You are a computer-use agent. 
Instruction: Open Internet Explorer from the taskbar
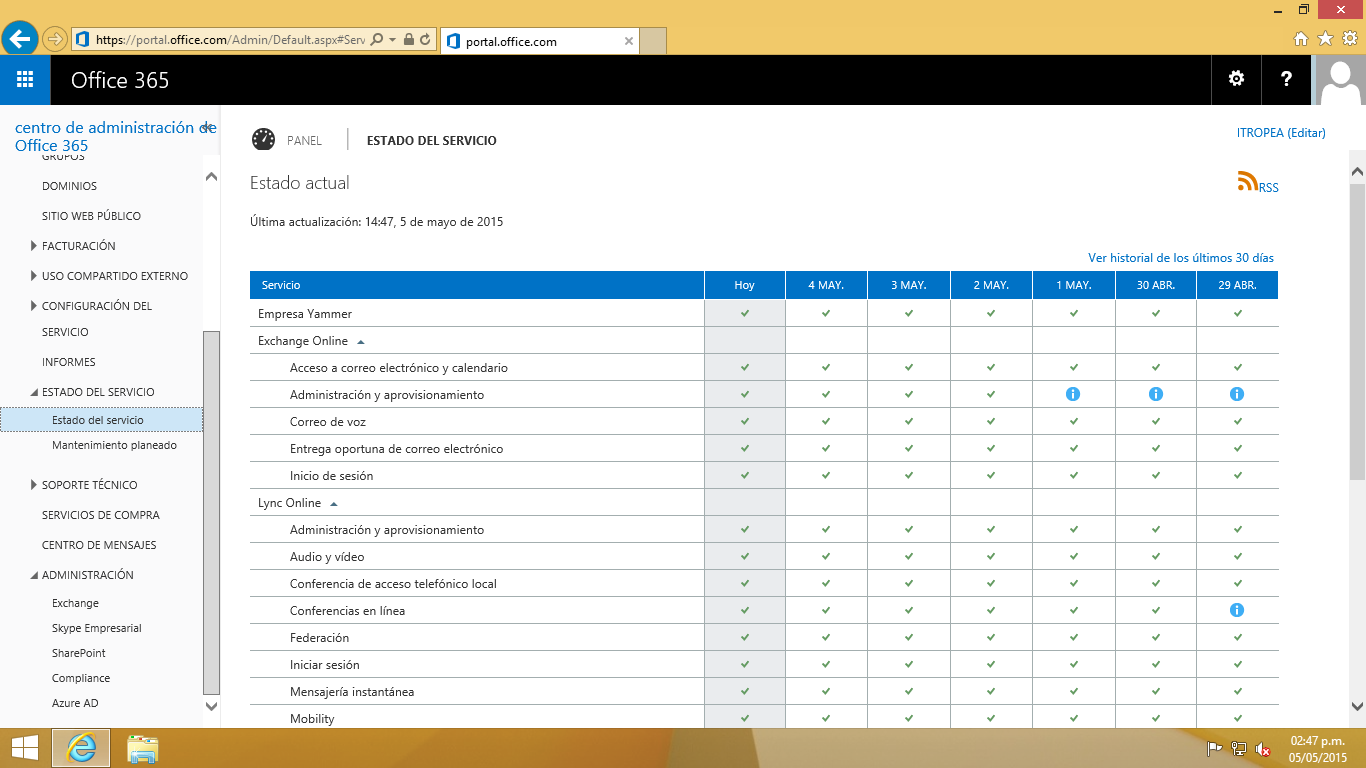[81, 748]
